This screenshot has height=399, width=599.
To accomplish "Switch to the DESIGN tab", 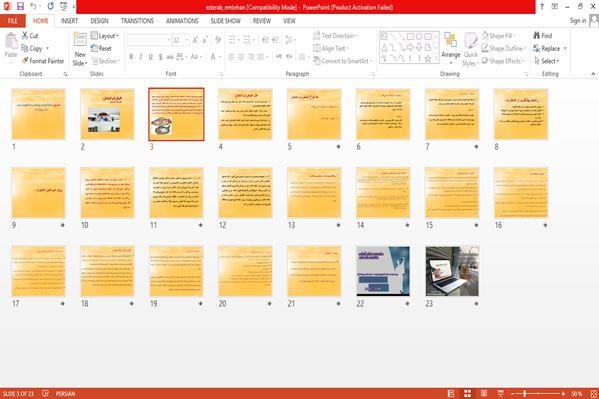I will point(99,21).
